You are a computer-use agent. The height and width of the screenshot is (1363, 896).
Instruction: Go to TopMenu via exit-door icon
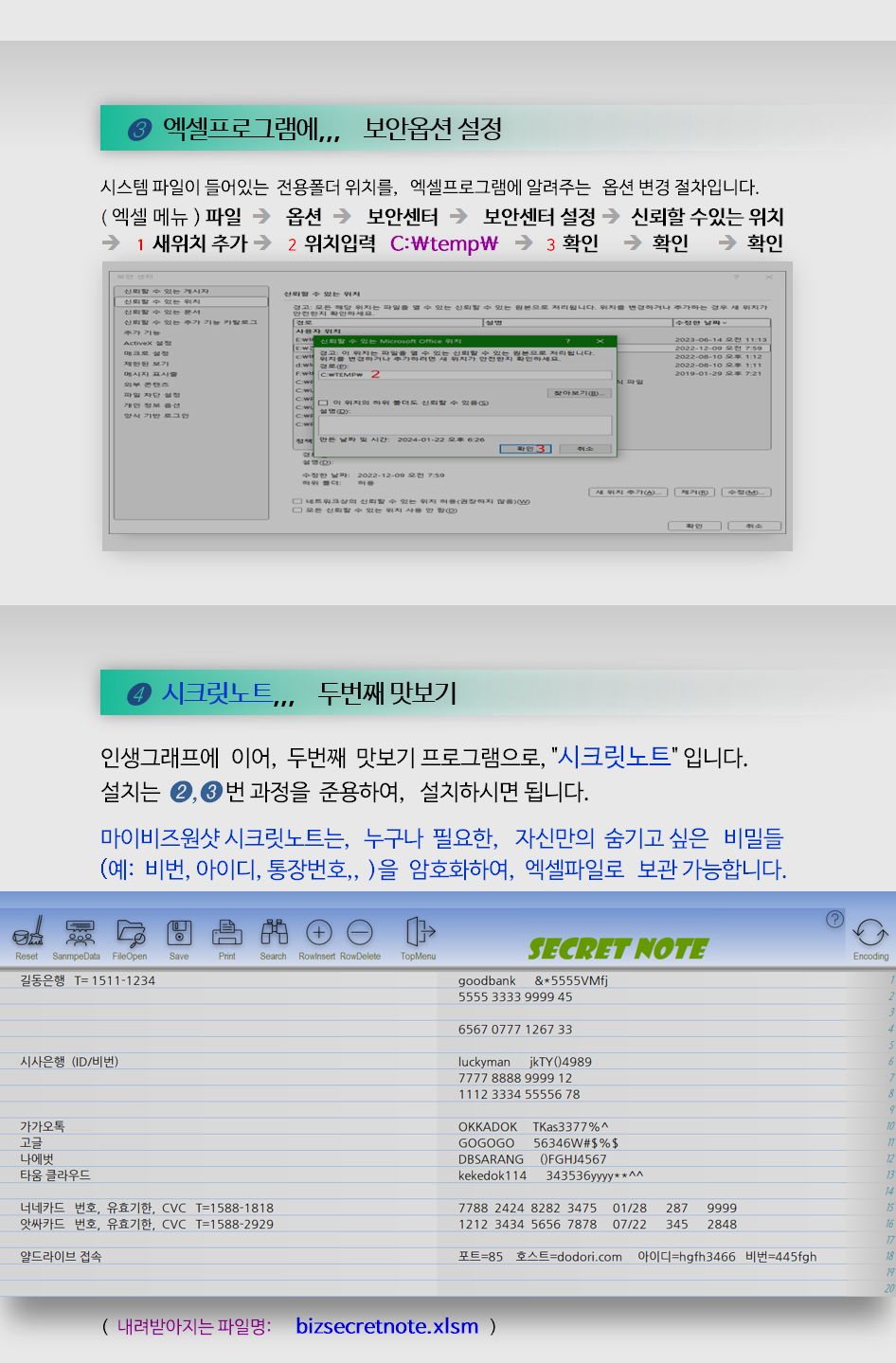click(x=419, y=933)
